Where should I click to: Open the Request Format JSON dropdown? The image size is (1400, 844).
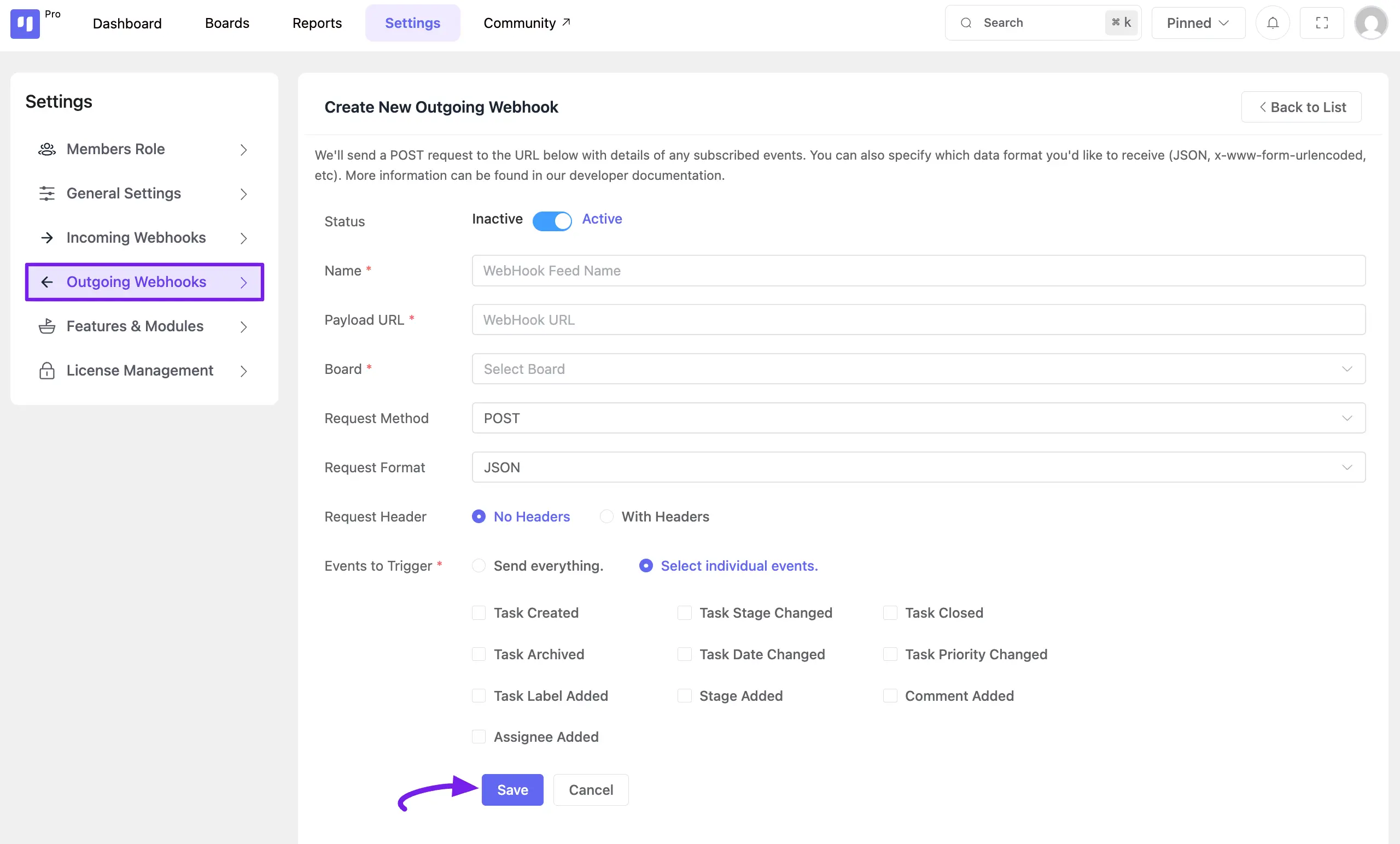[x=918, y=467]
